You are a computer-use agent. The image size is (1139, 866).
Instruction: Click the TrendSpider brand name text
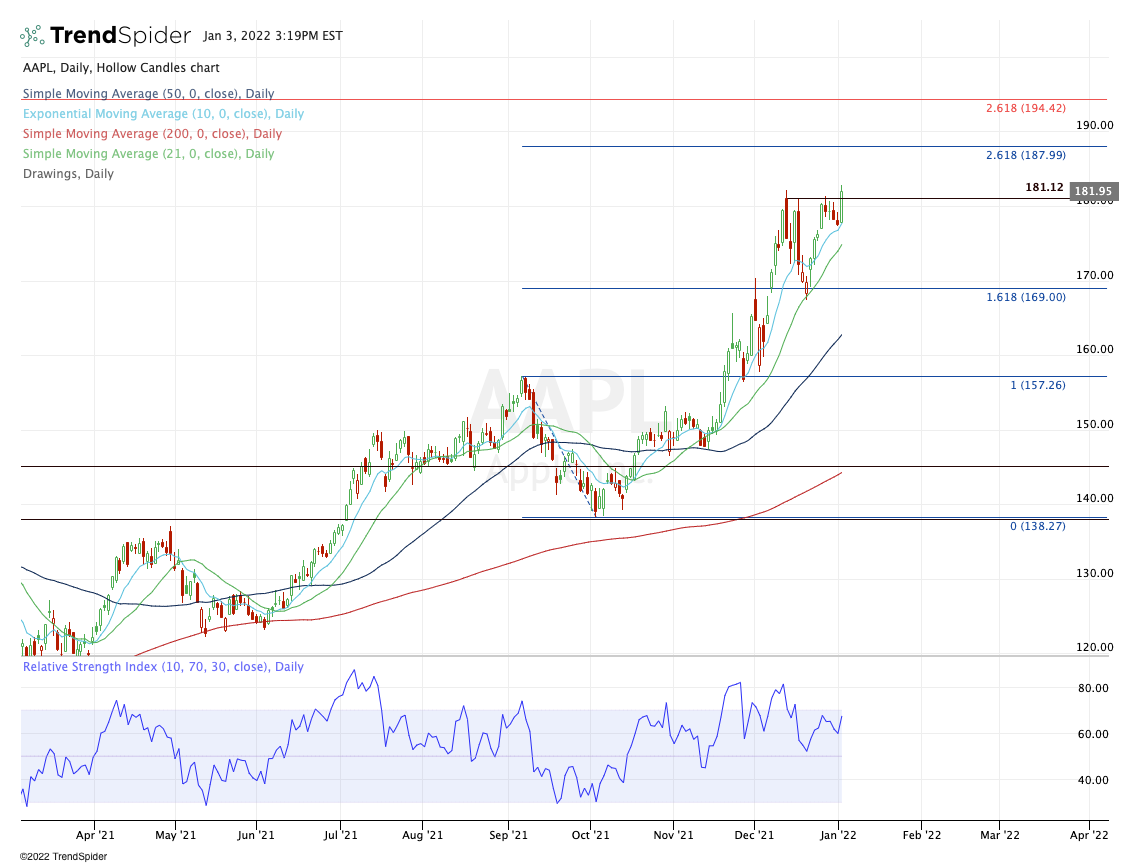[x=121, y=36]
